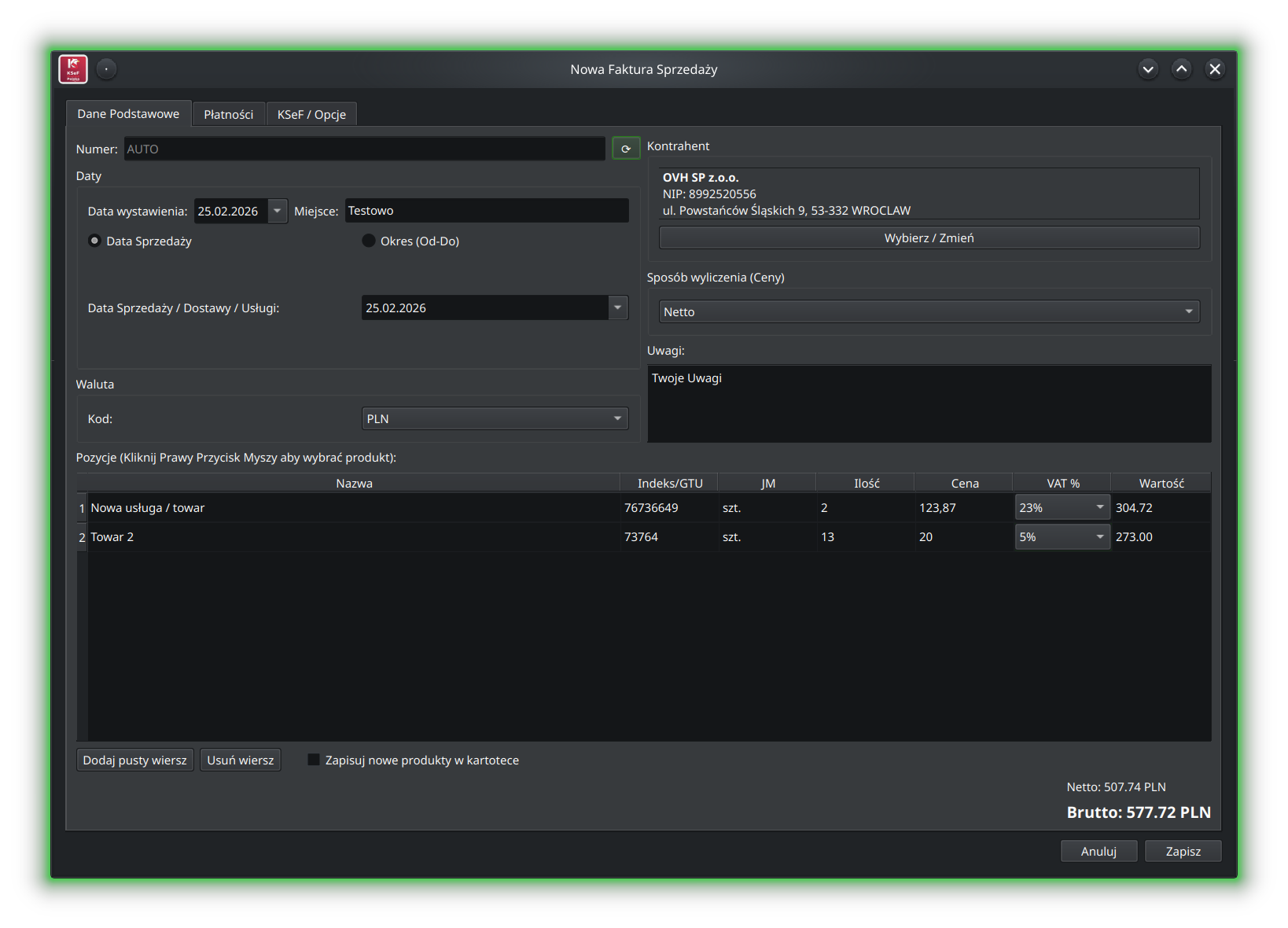
Task: Click the Wybierz / Zmień contractor button
Action: tap(929, 238)
